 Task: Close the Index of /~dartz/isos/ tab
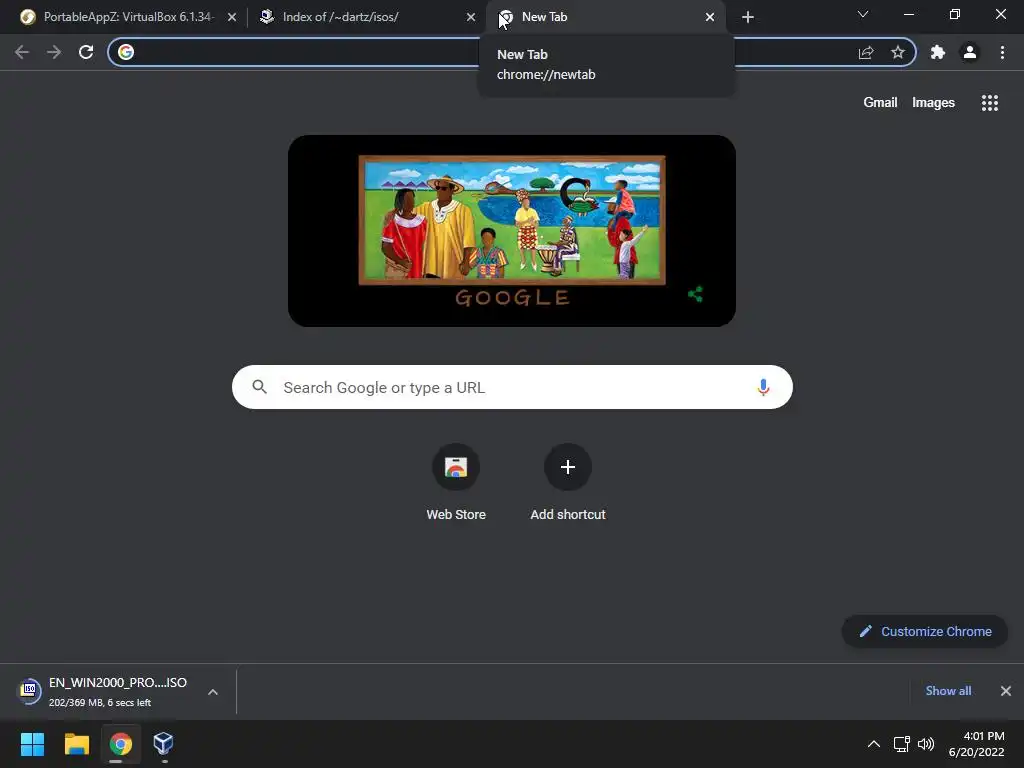coord(471,17)
